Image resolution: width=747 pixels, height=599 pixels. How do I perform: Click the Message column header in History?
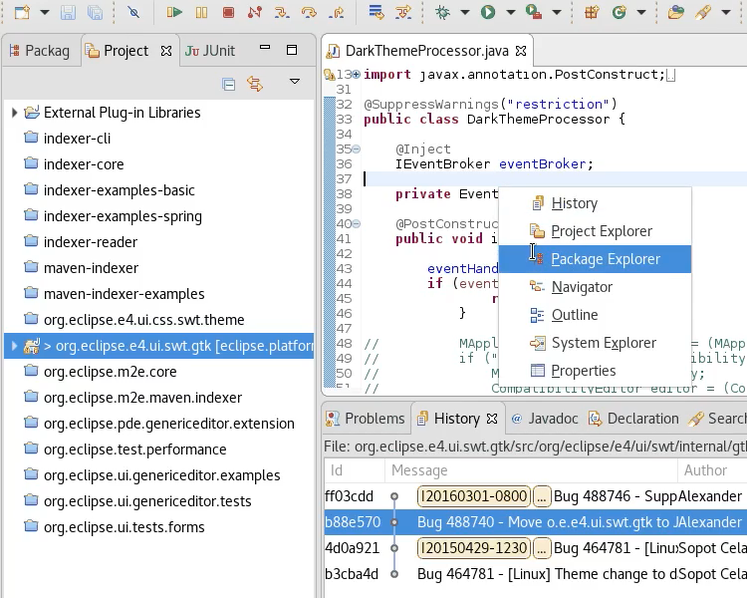531,470
